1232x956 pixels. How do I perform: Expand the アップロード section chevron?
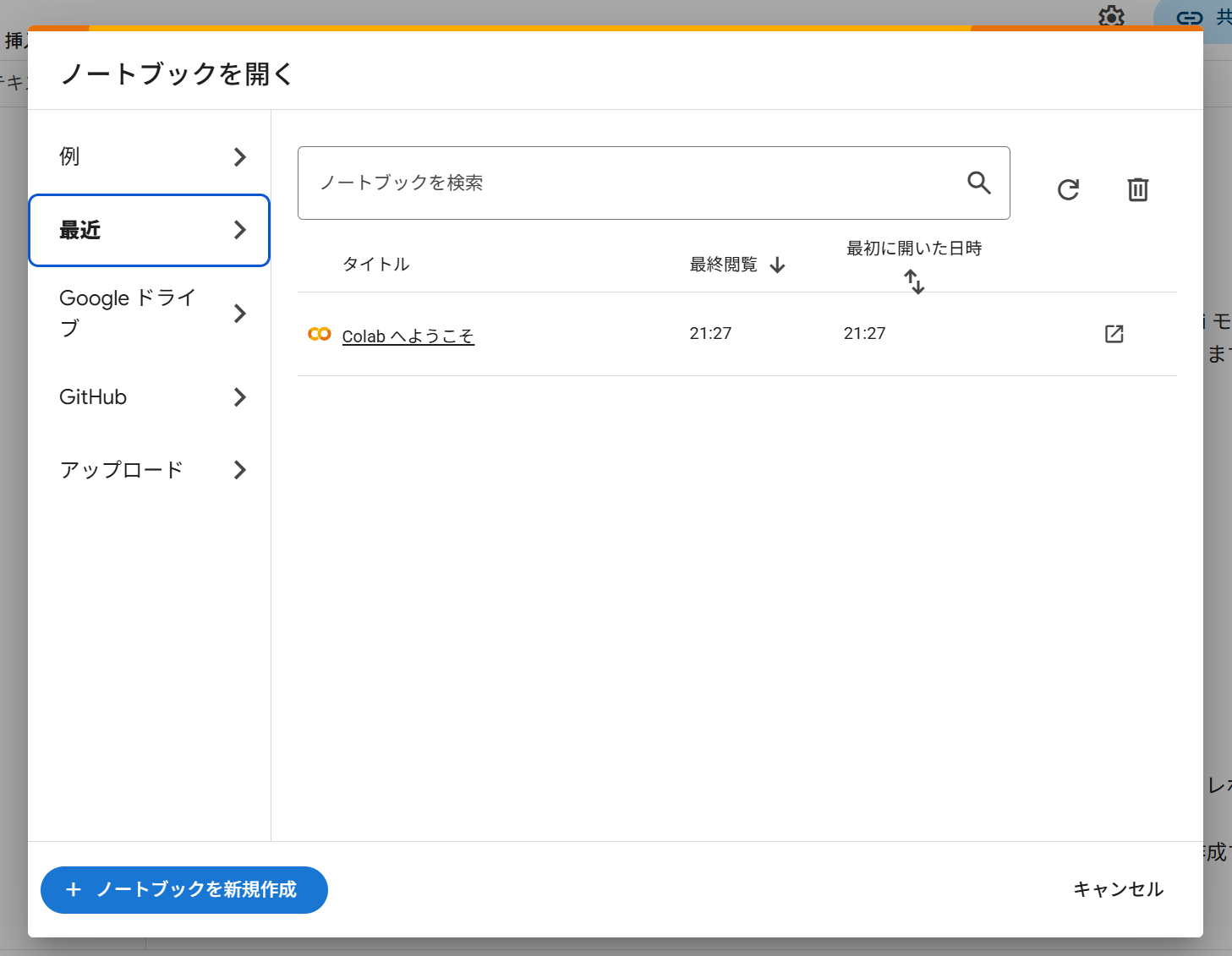click(x=240, y=470)
